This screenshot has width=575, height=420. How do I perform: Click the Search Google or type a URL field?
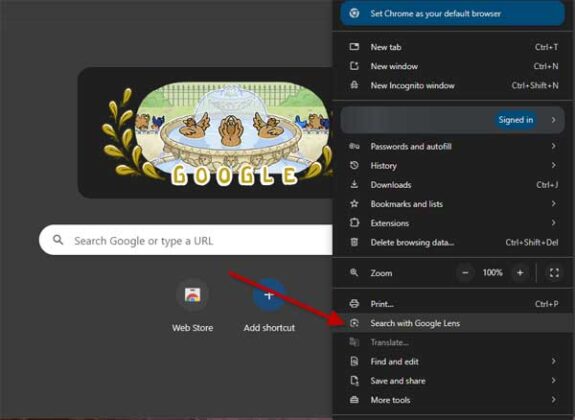tap(186, 240)
